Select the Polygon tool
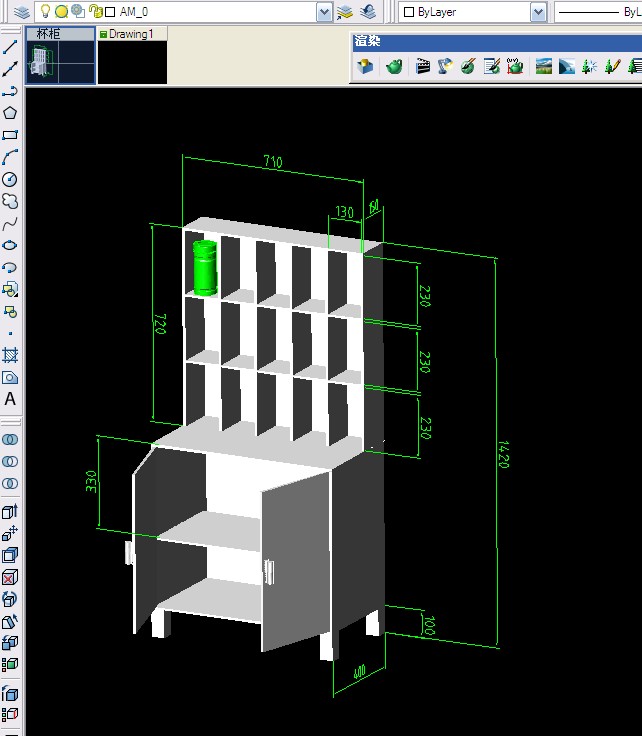The height and width of the screenshot is (736, 642). tap(10, 113)
